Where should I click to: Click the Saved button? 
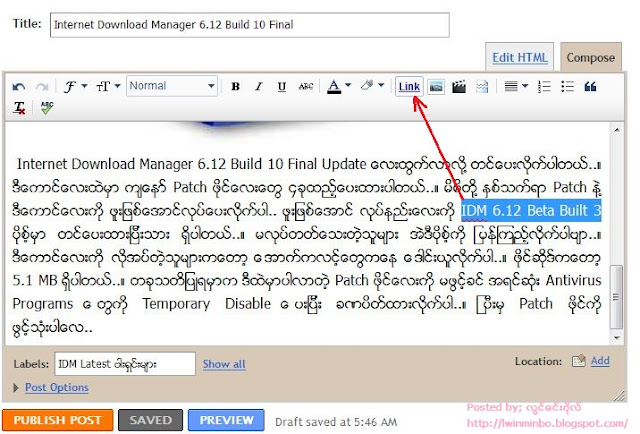150,420
